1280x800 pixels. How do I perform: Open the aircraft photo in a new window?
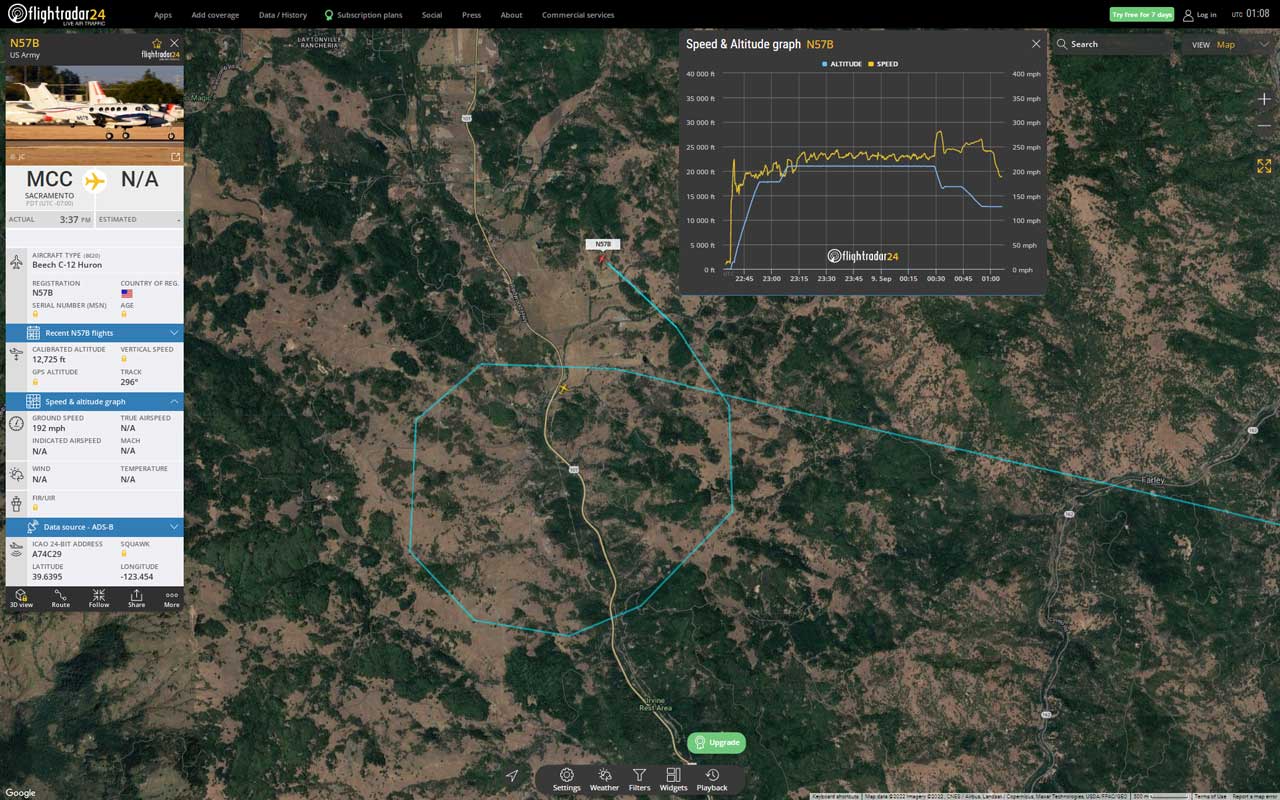point(176,156)
